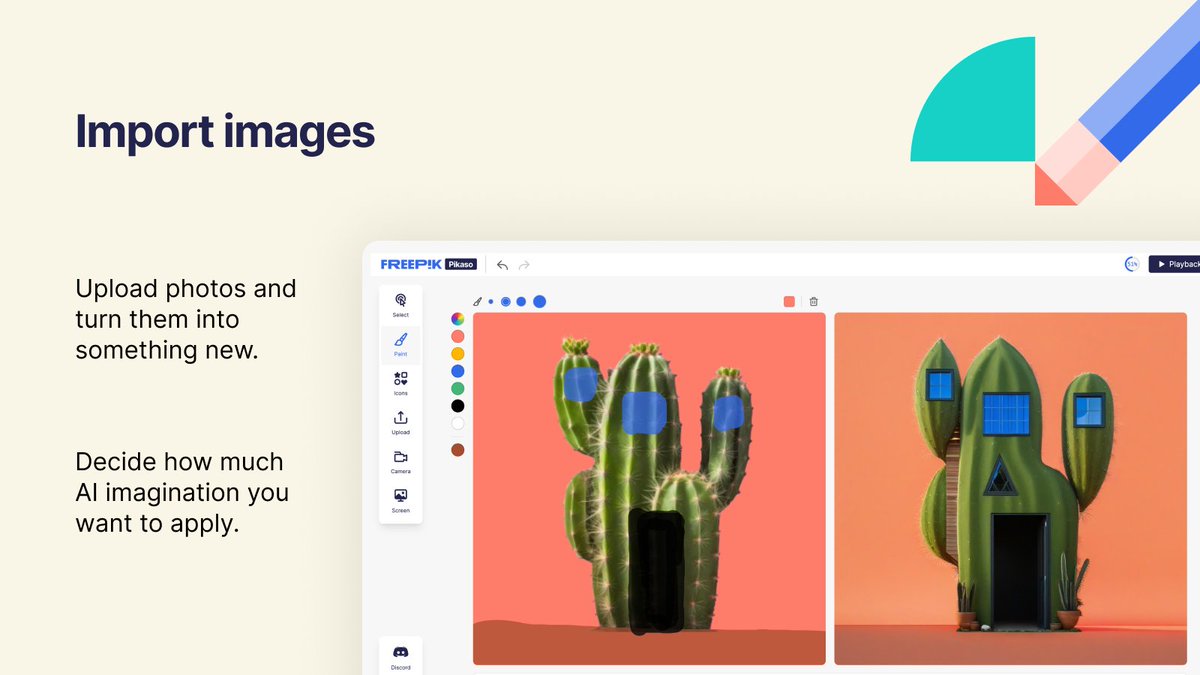
Task: Open the rainbow custom color picker
Action: point(457,319)
